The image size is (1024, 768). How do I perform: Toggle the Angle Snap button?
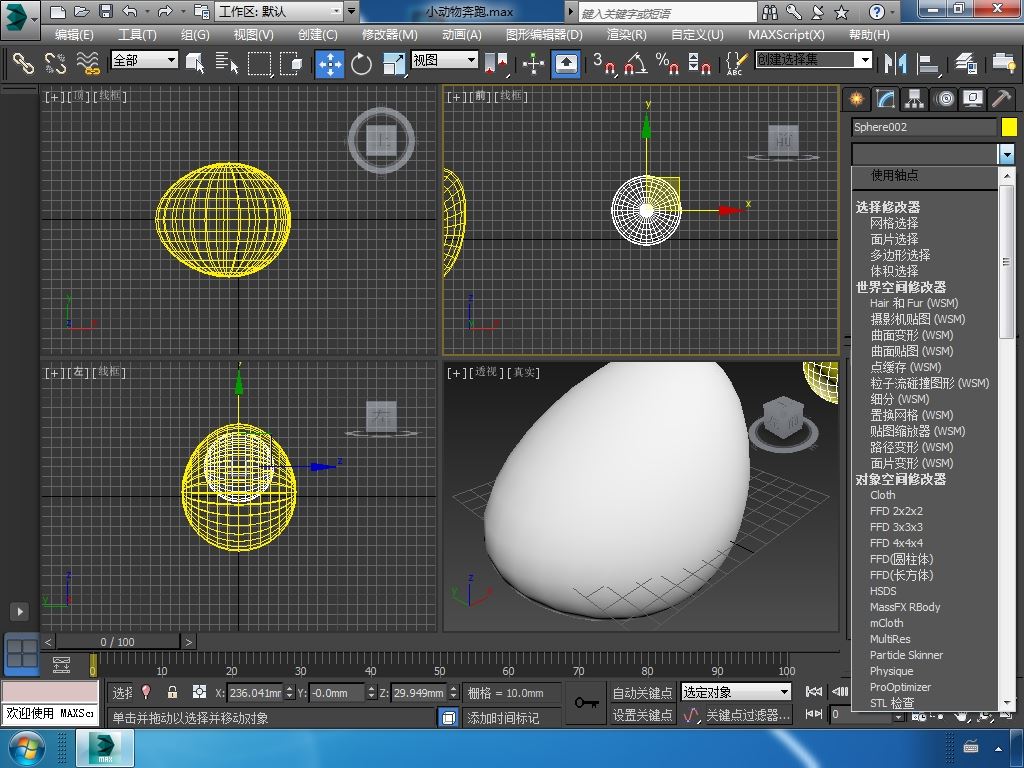click(635, 63)
